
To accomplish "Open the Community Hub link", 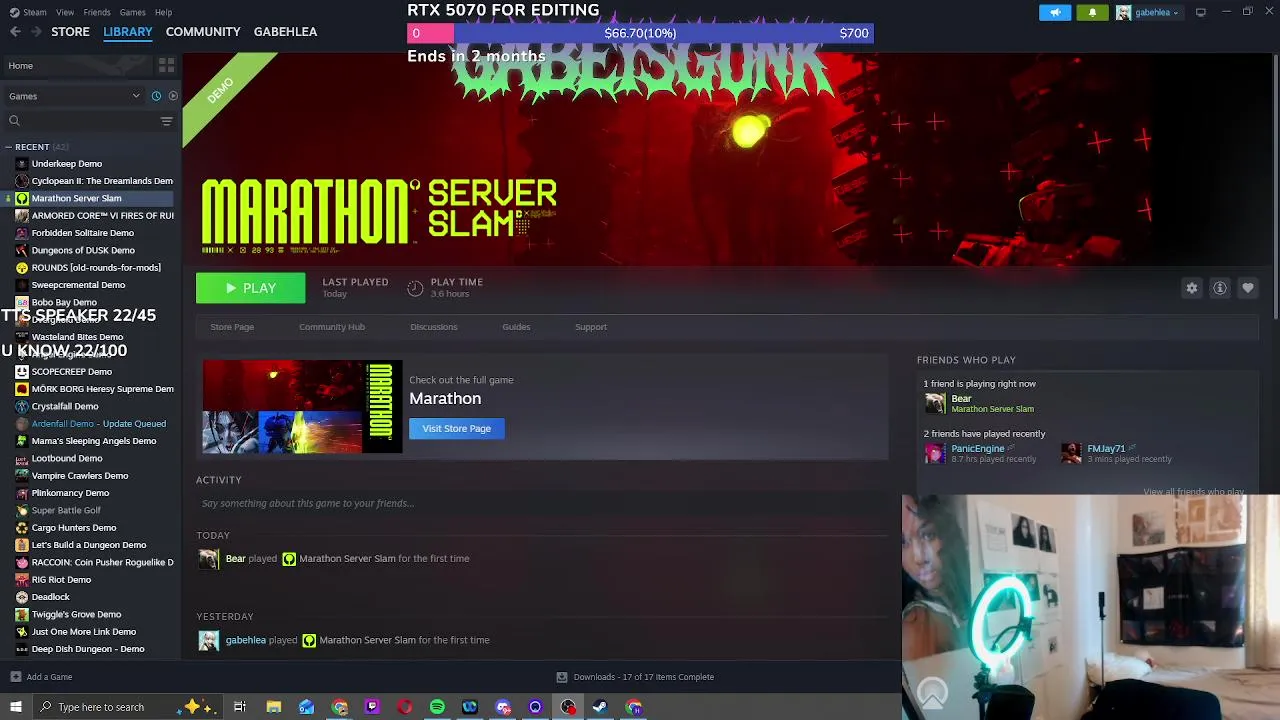I will (x=332, y=327).
